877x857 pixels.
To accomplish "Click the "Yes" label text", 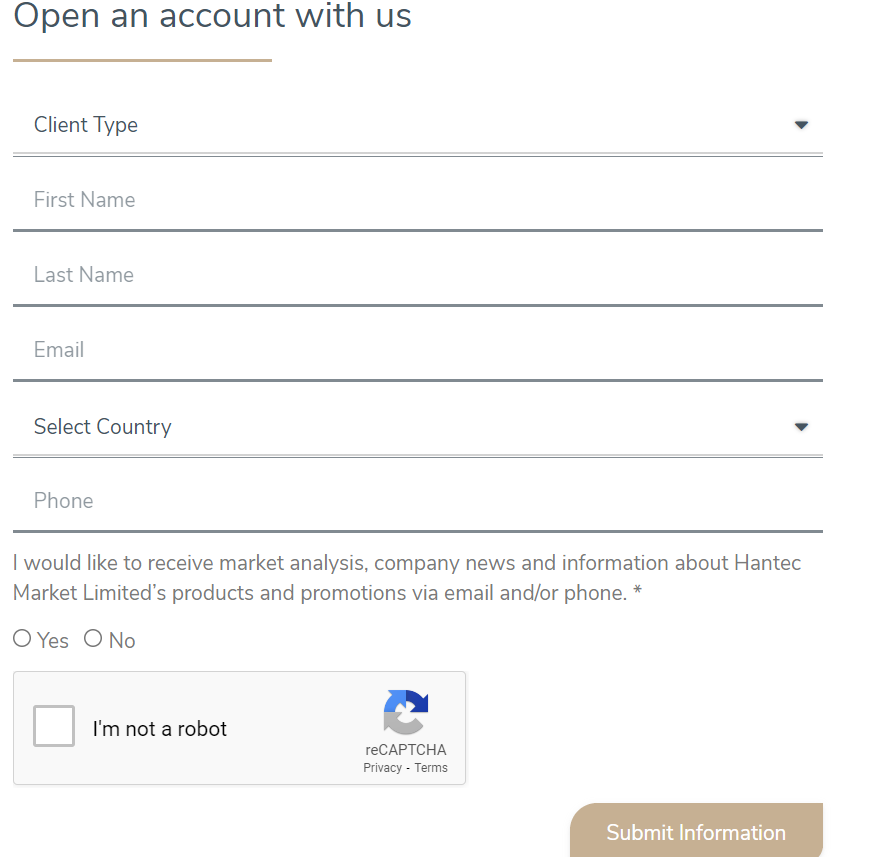I will (53, 641).
